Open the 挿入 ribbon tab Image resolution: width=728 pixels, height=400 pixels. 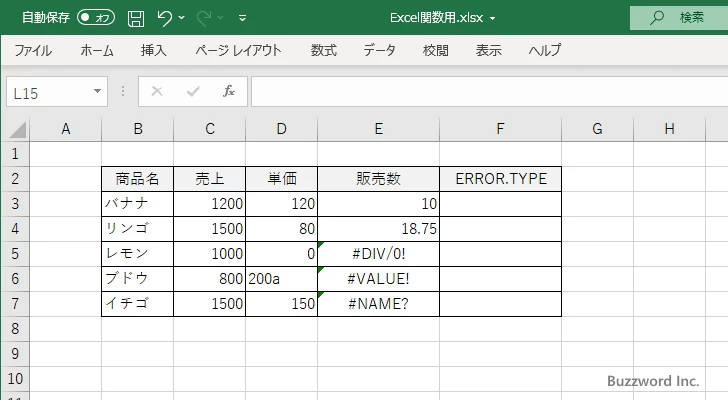(x=153, y=50)
